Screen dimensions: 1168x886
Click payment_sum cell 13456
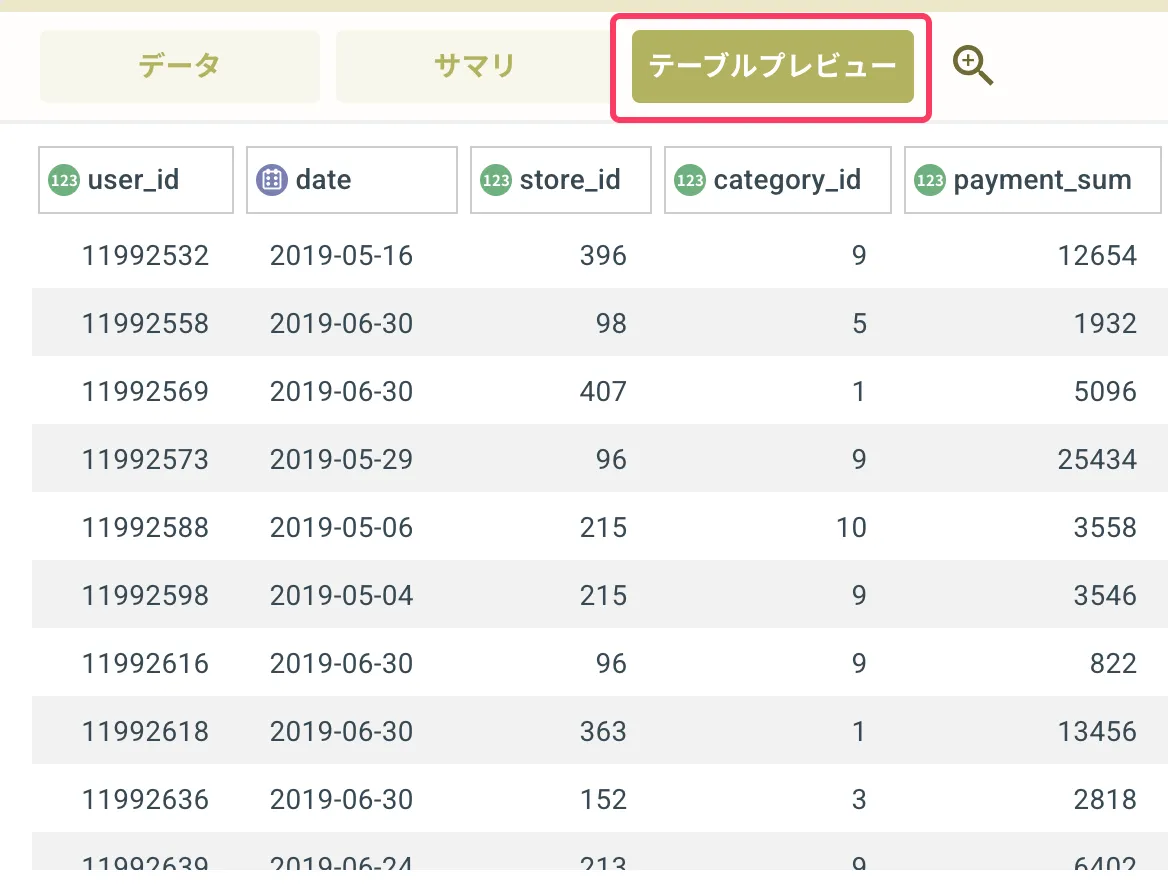tap(1097, 731)
